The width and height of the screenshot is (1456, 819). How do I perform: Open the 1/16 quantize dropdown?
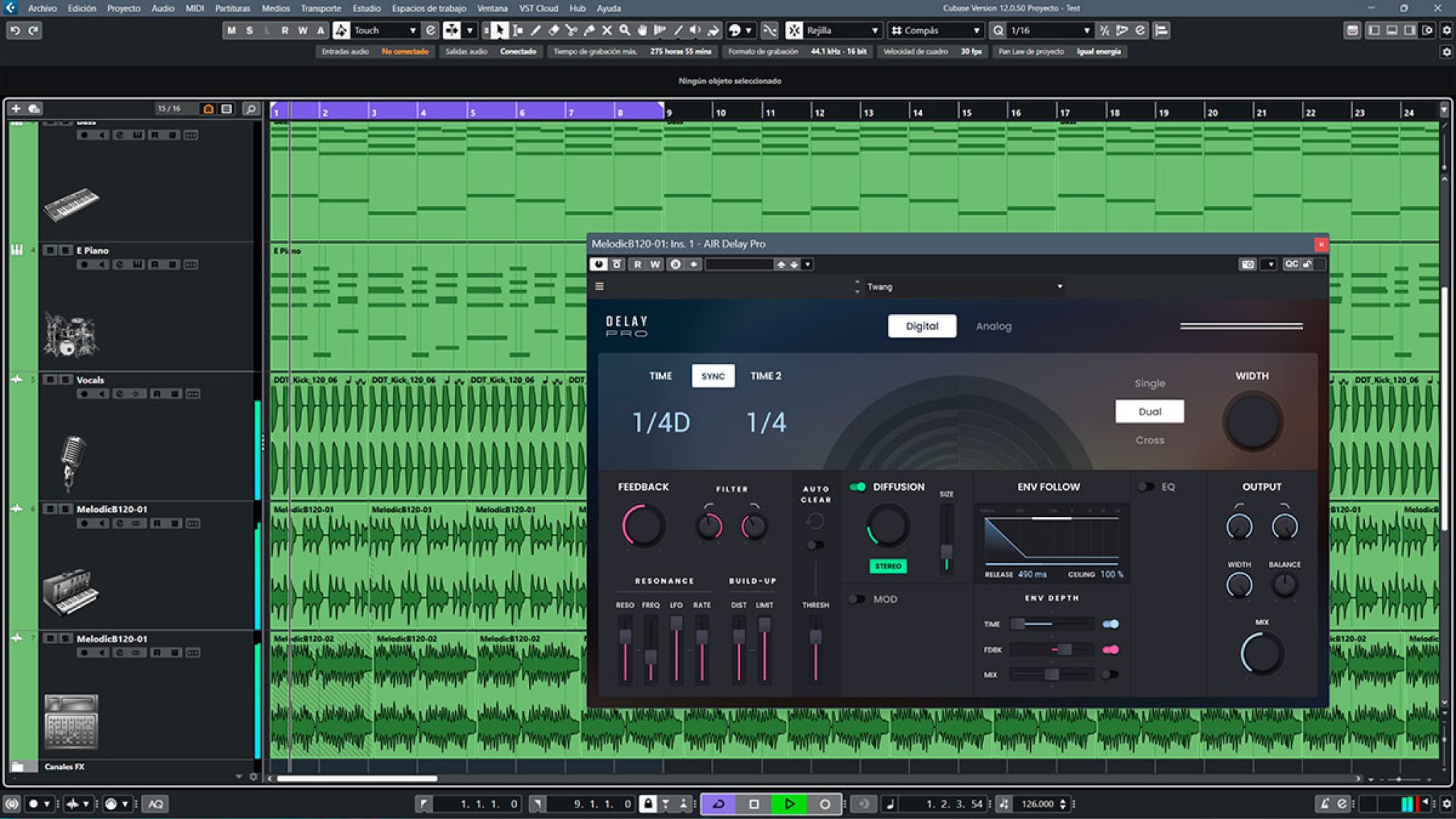pos(1050,31)
